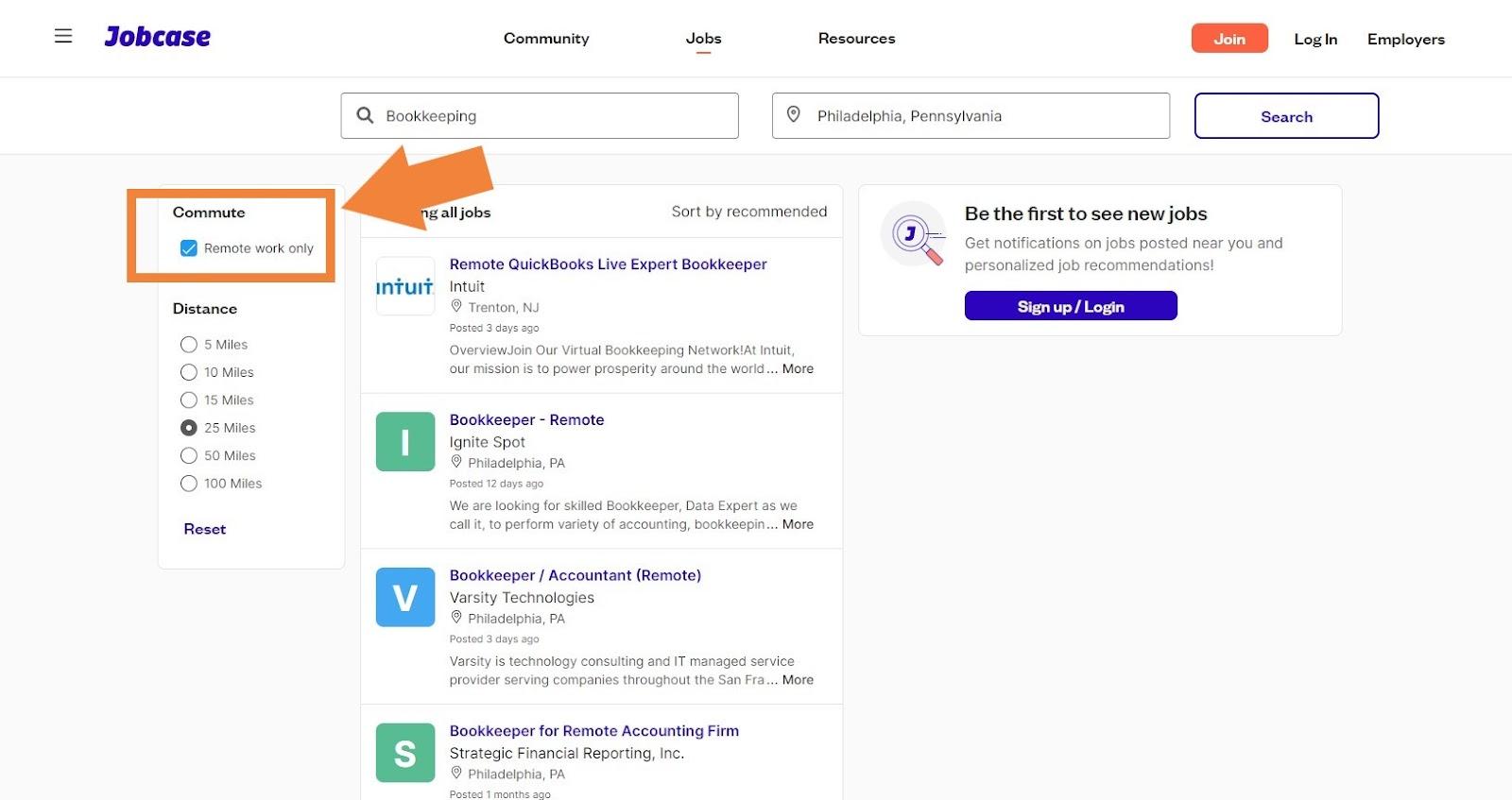
Task: Click the Sign up / Login button
Action: coord(1071,306)
